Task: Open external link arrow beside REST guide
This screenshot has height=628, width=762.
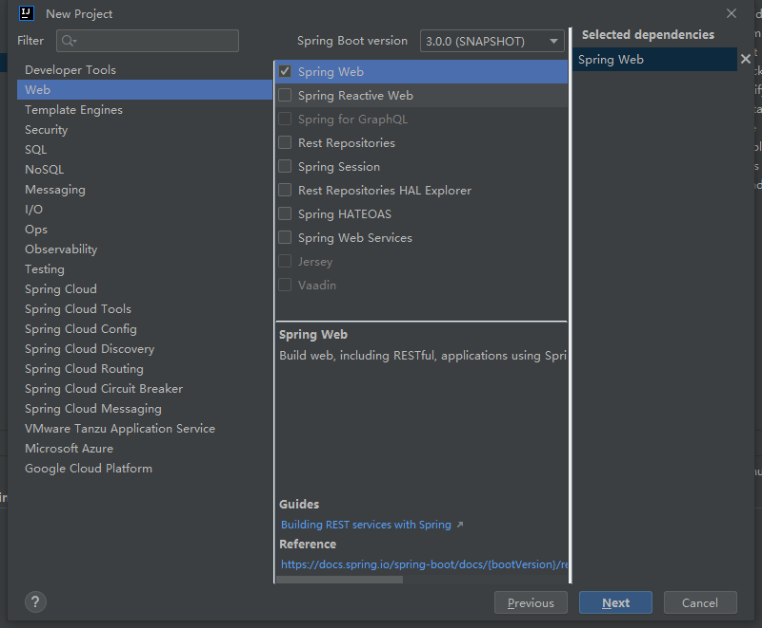Action: pos(460,525)
